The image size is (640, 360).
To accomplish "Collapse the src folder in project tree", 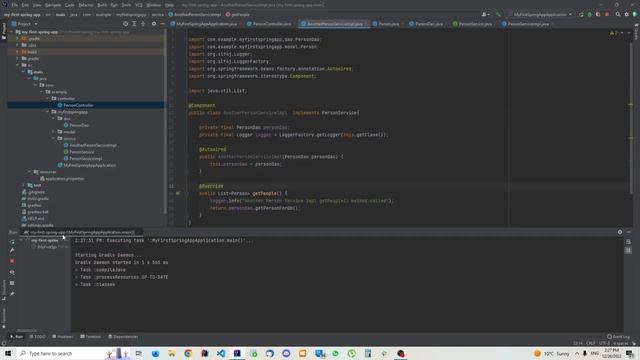I will 18,65.
